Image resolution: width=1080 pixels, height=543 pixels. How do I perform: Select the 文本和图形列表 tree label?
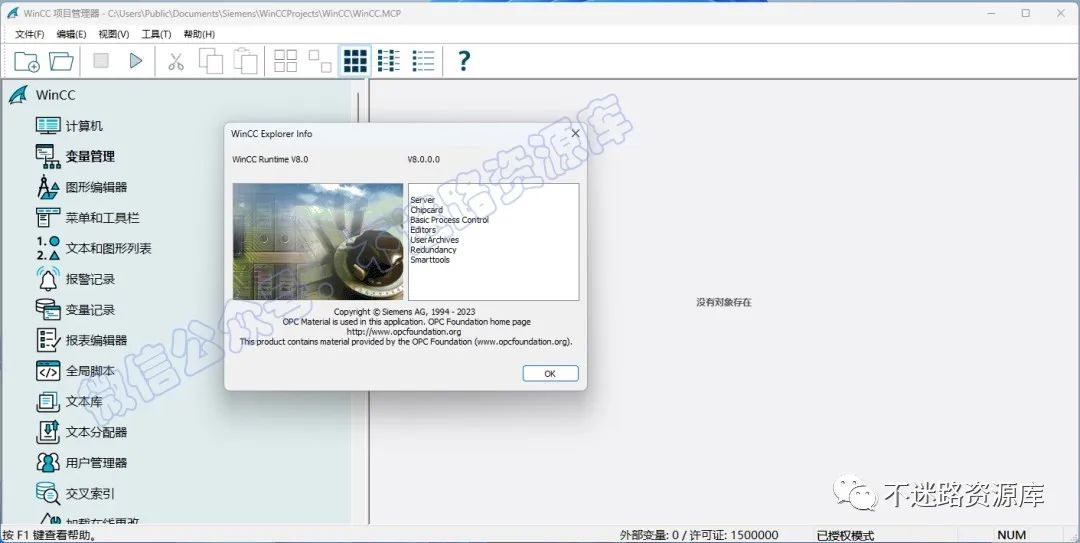point(109,248)
